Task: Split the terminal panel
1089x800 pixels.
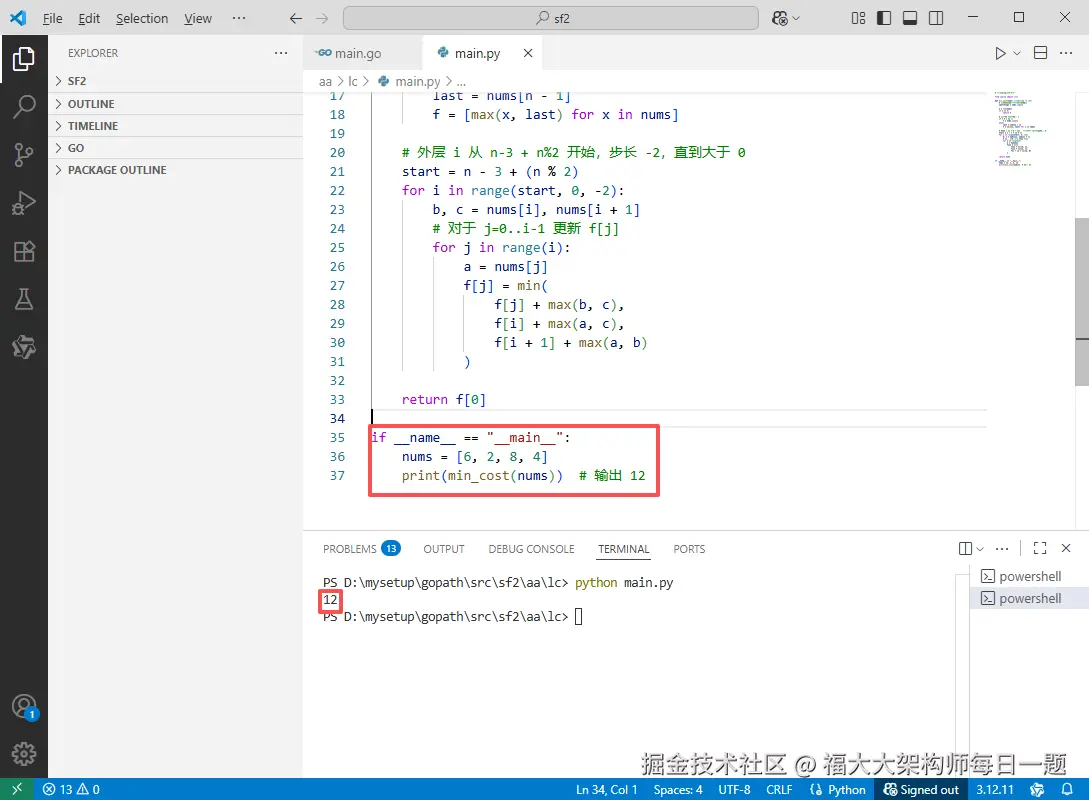Action: 965,549
